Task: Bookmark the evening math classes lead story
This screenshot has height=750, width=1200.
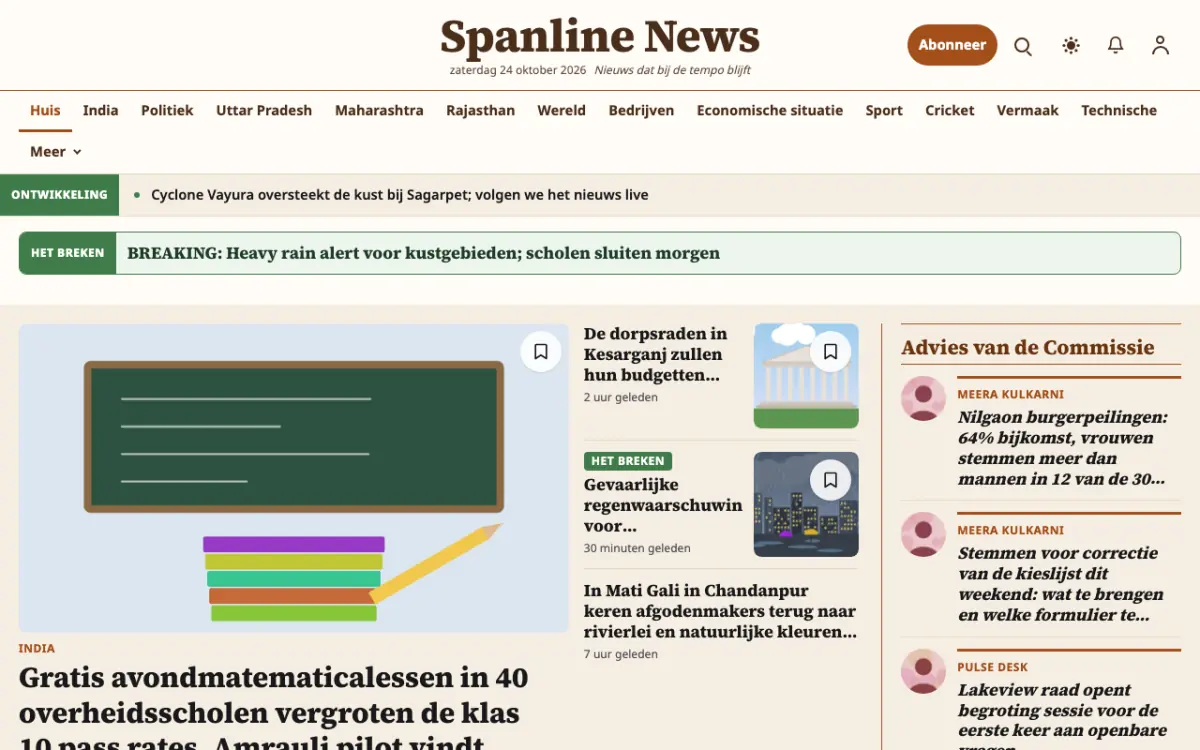Action: click(x=541, y=352)
